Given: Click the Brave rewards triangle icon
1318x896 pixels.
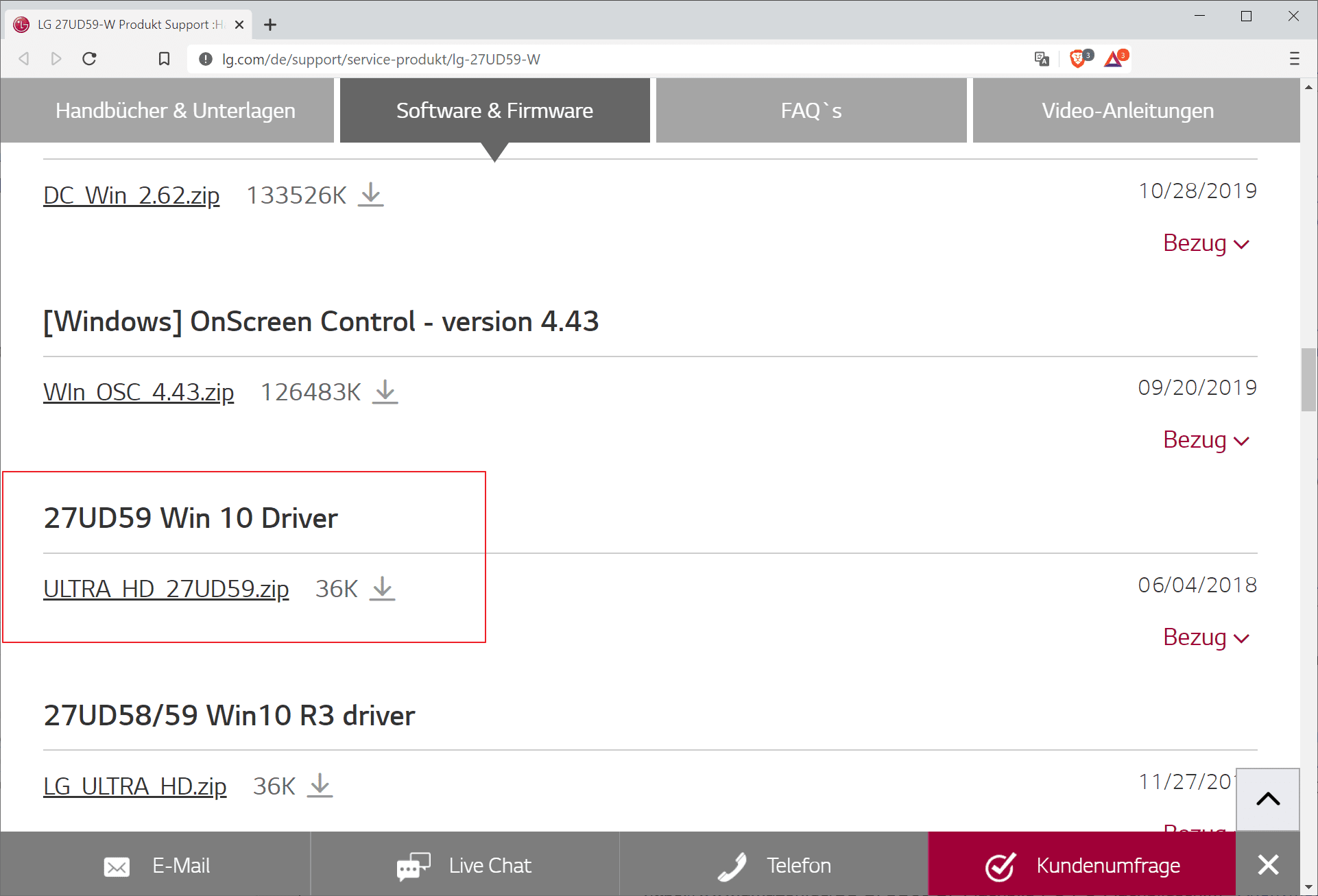Looking at the screenshot, I should [x=1114, y=59].
